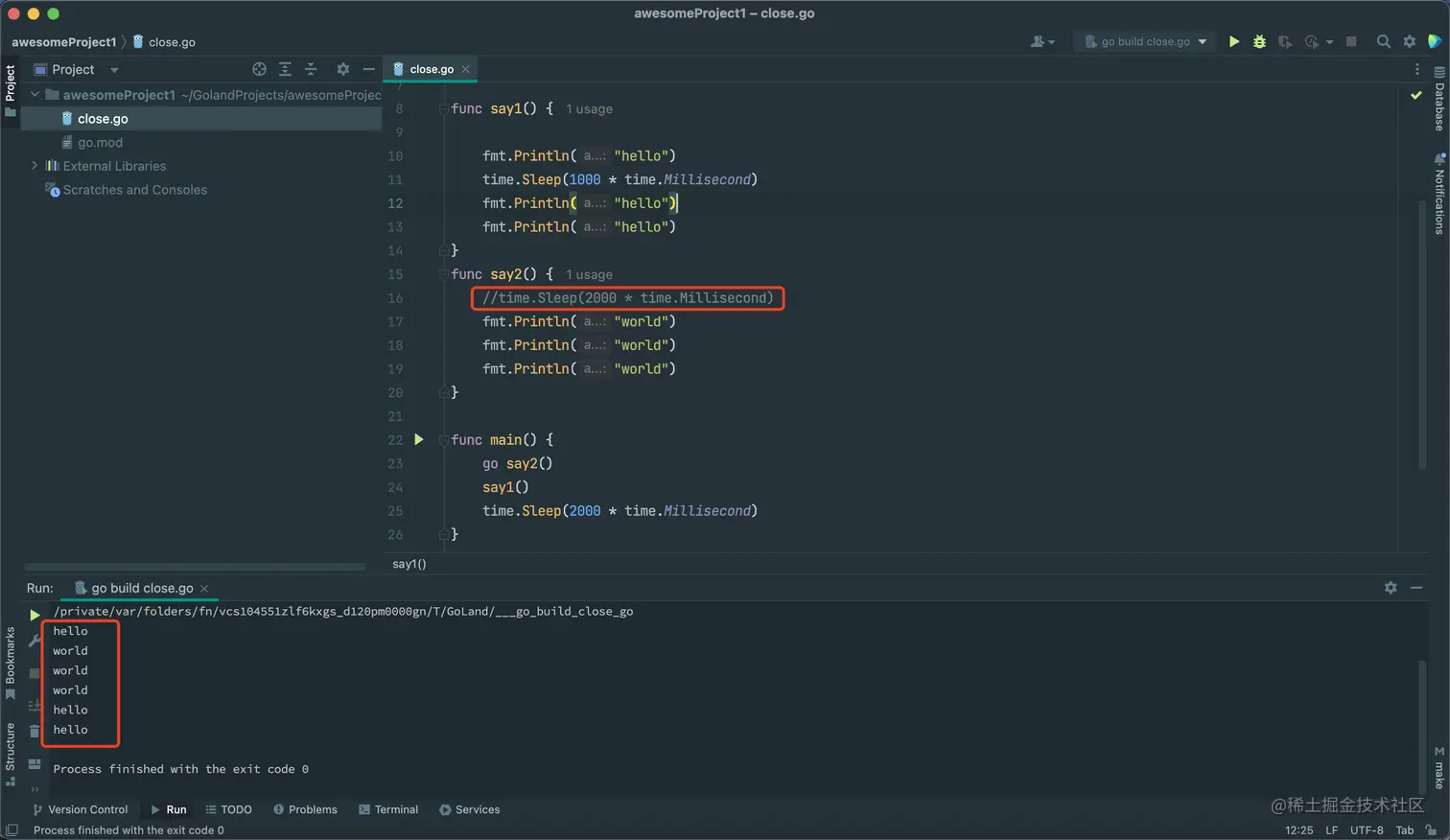Fold func say2 at line 15

pyautogui.click(x=443, y=274)
